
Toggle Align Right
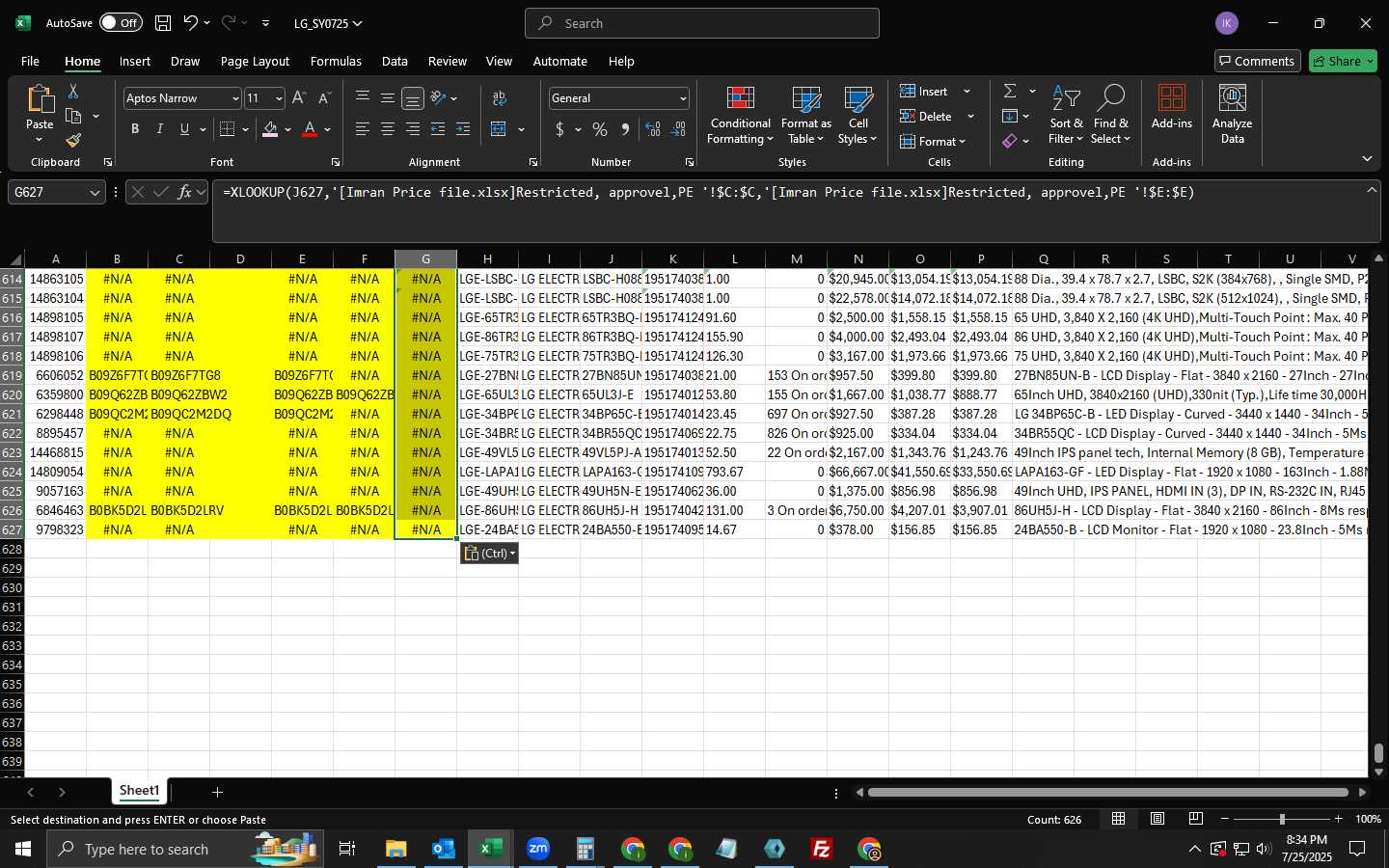(413, 129)
